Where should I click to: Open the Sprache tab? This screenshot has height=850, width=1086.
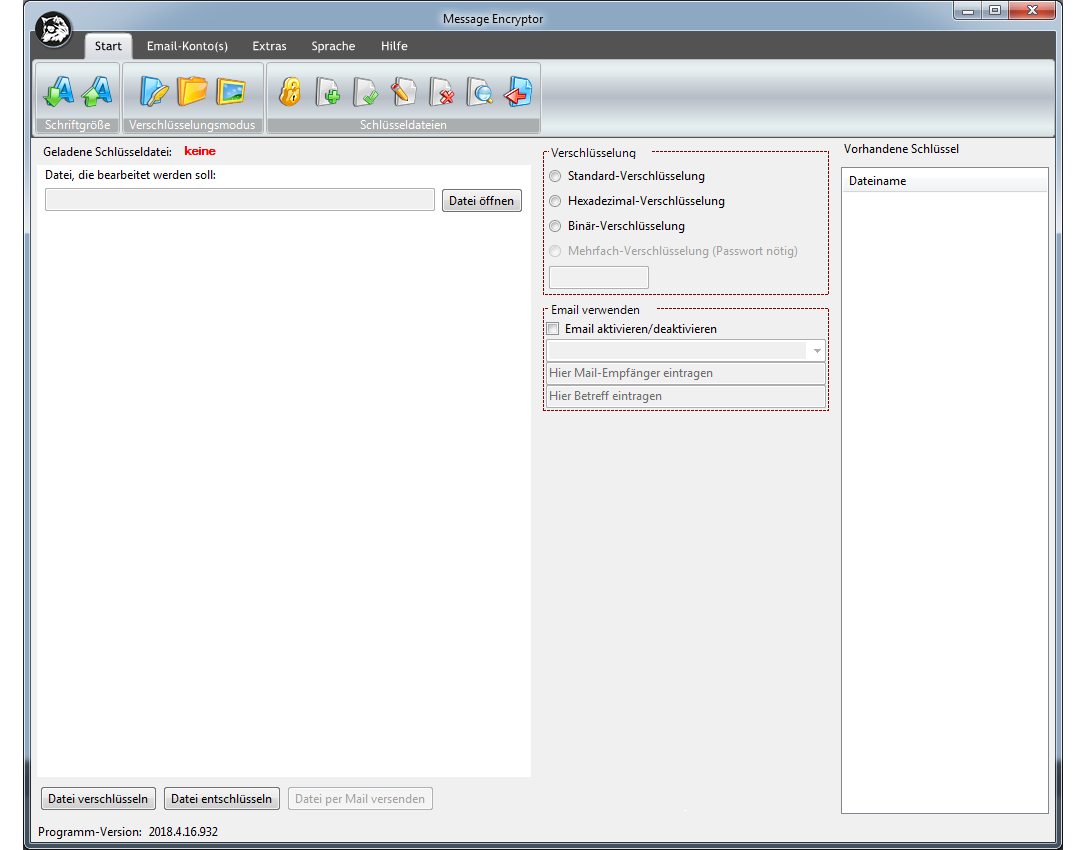pyautogui.click(x=333, y=46)
